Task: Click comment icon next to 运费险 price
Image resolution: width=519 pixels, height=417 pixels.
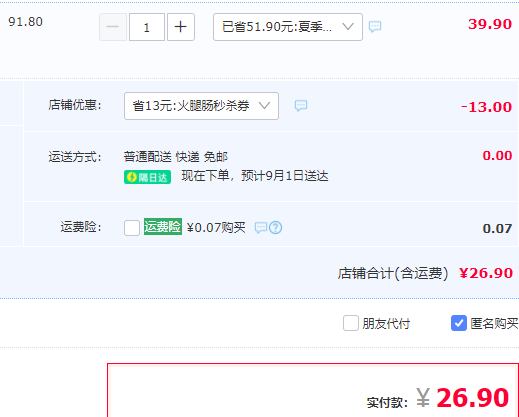Action: [x=261, y=228]
